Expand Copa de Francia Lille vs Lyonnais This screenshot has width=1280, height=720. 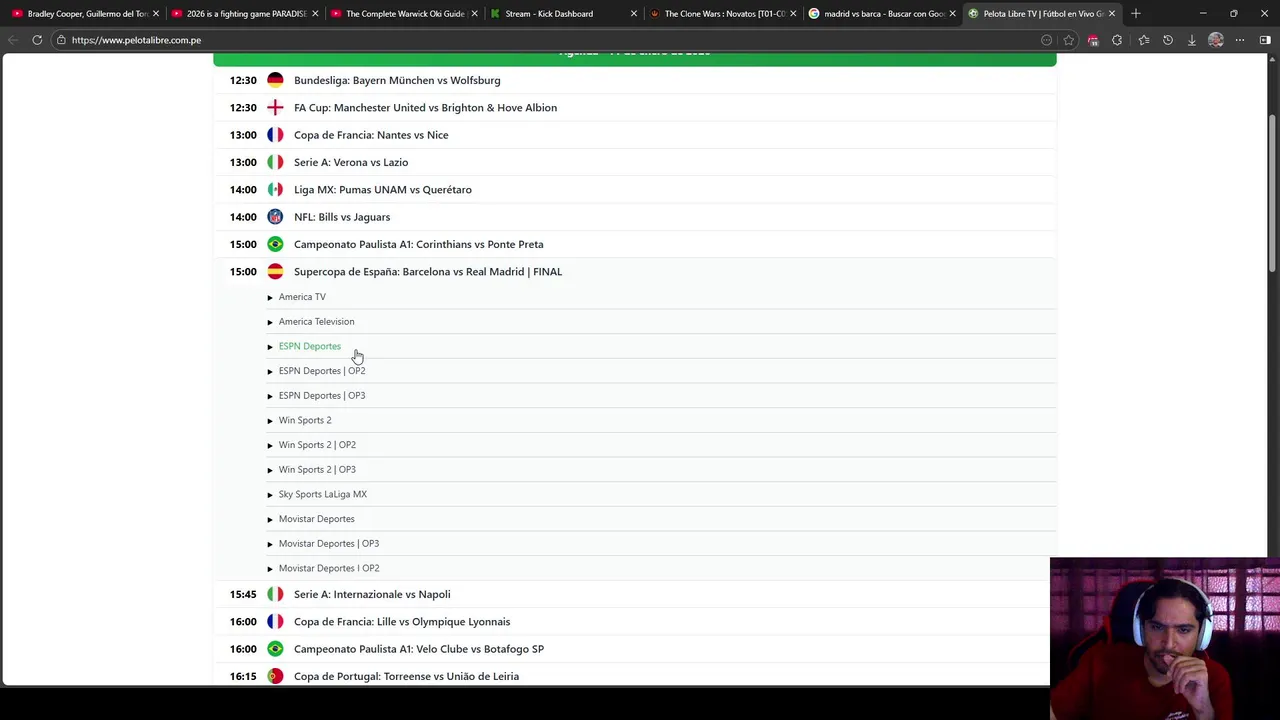point(634,621)
